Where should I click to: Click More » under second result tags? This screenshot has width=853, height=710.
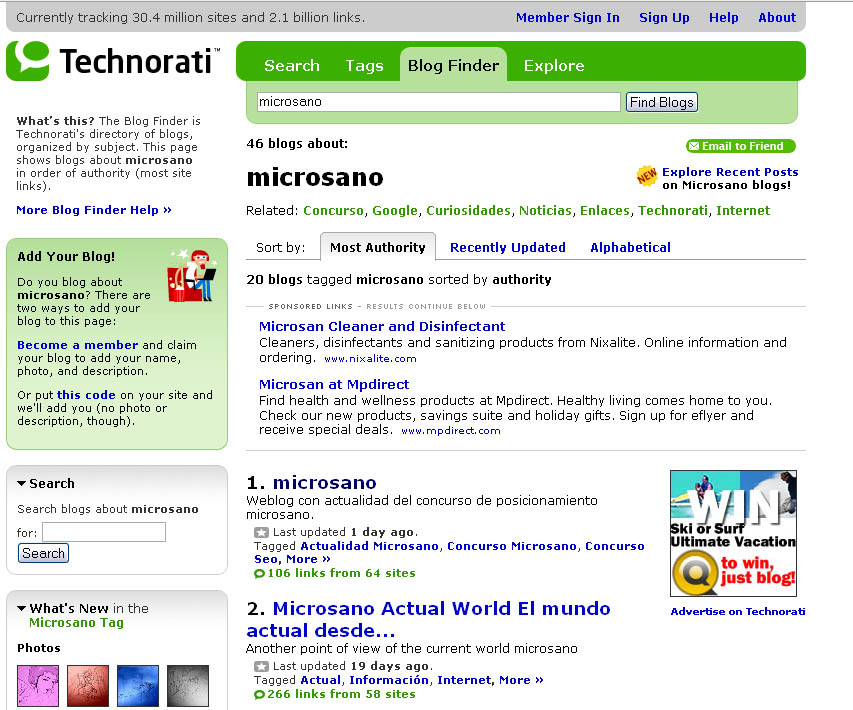[x=521, y=680]
